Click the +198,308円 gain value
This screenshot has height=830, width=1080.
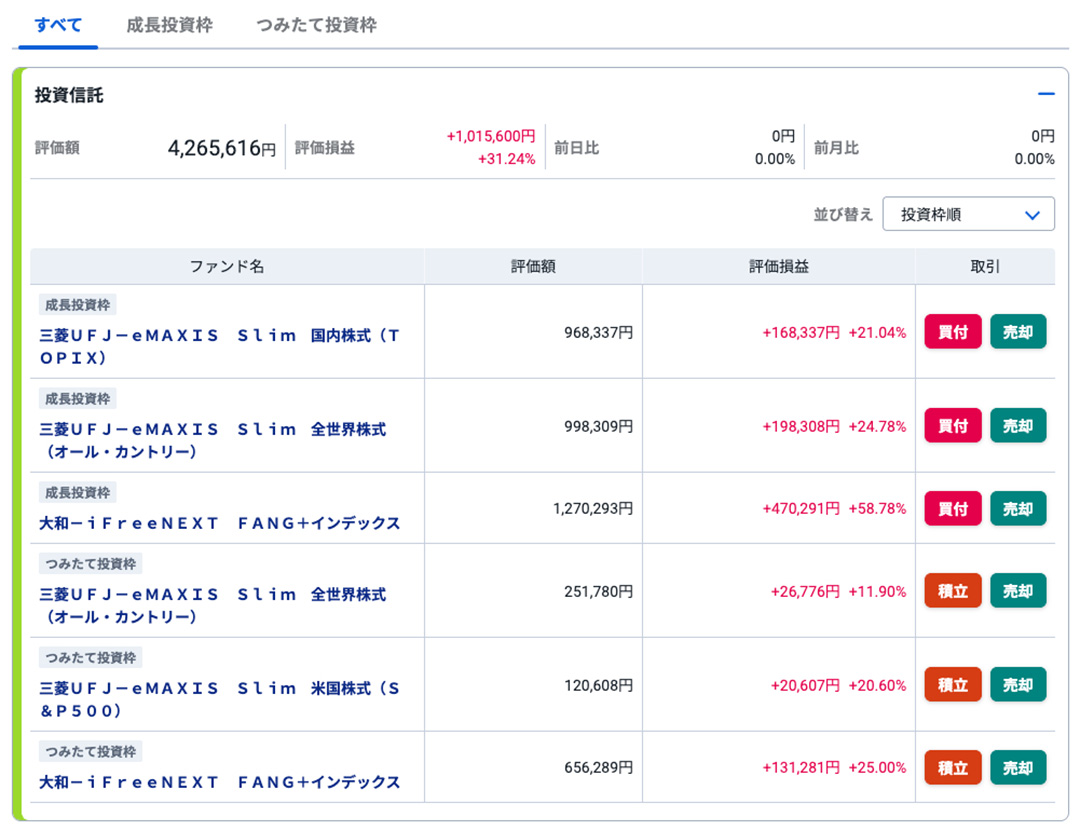(x=801, y=426)
